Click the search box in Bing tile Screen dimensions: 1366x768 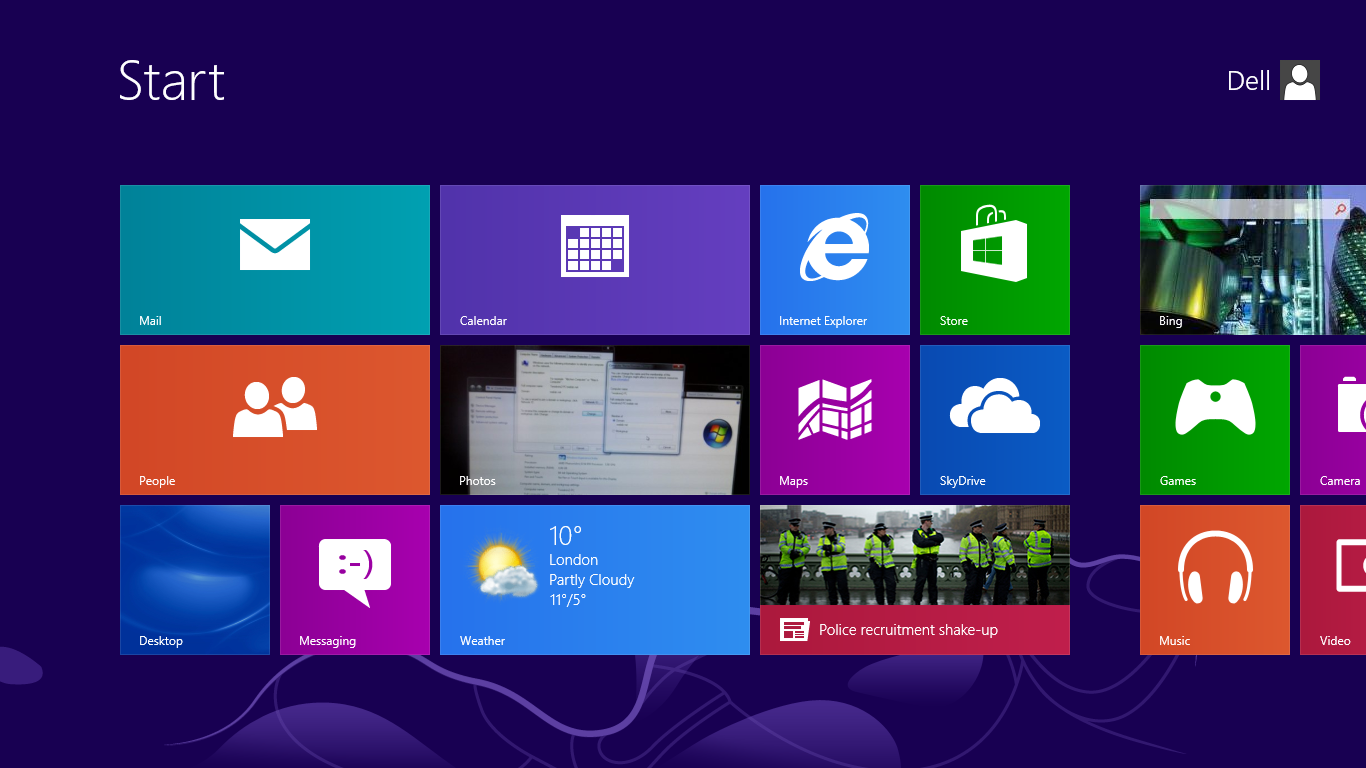tap(1250, 209)
